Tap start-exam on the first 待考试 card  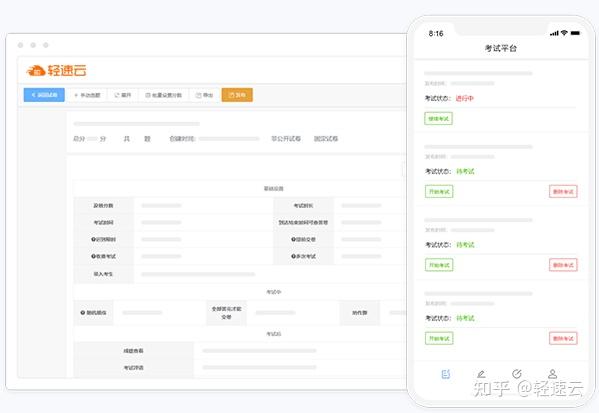(x=439, y=191)
